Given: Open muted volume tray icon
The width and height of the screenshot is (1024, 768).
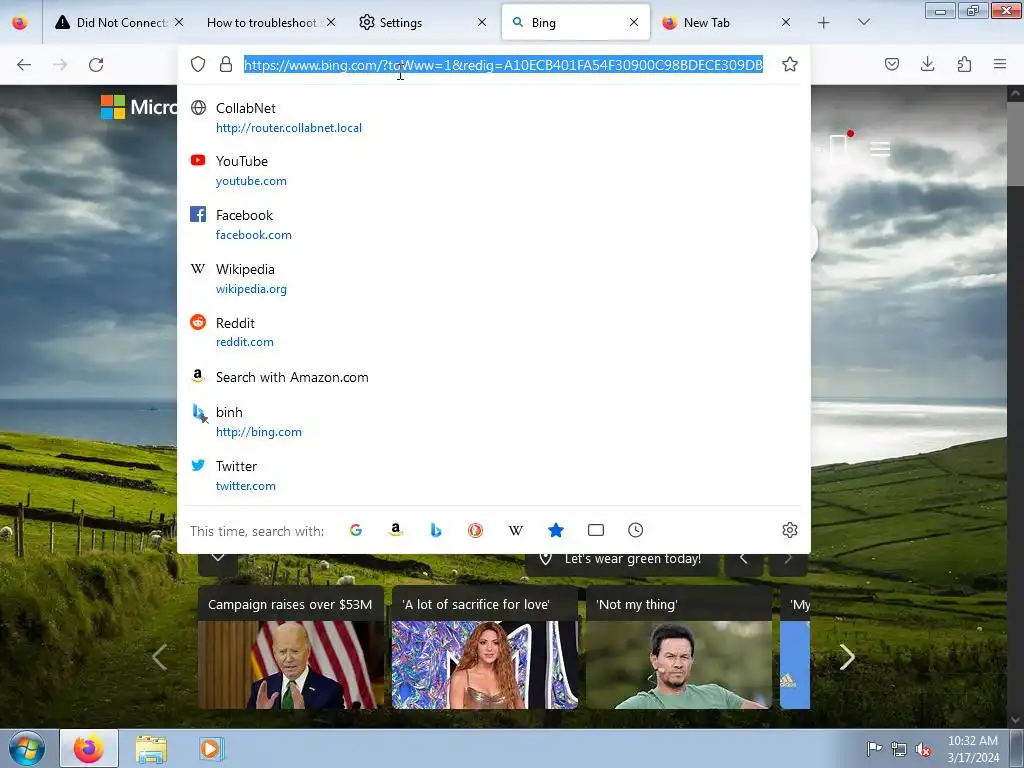Looking at the screenshot, I should [x=923, y=749].
